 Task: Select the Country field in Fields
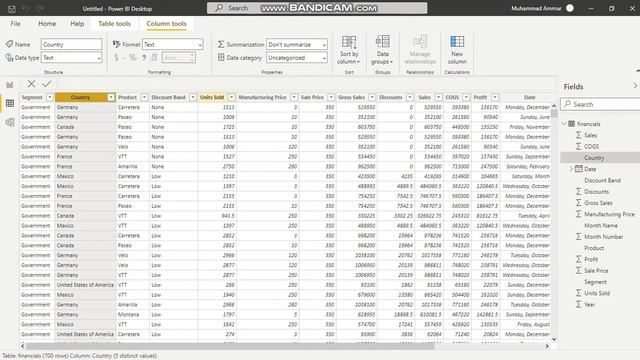(594, 158)
